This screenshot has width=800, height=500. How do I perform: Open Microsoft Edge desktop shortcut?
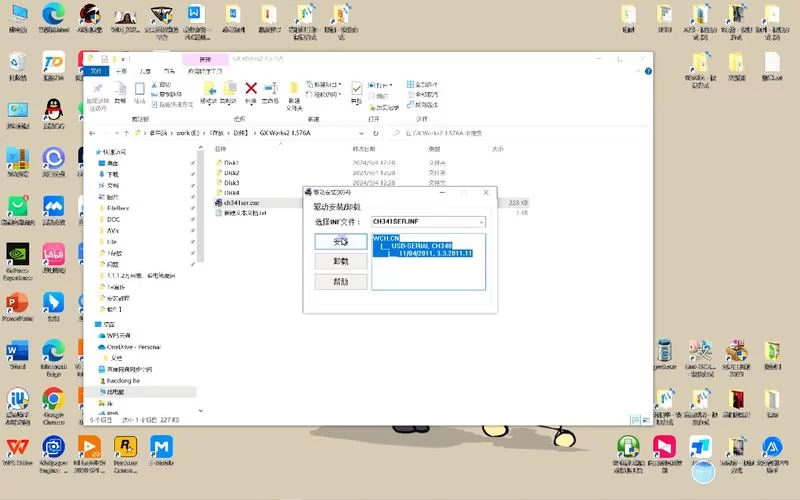(x=53, y=353)
